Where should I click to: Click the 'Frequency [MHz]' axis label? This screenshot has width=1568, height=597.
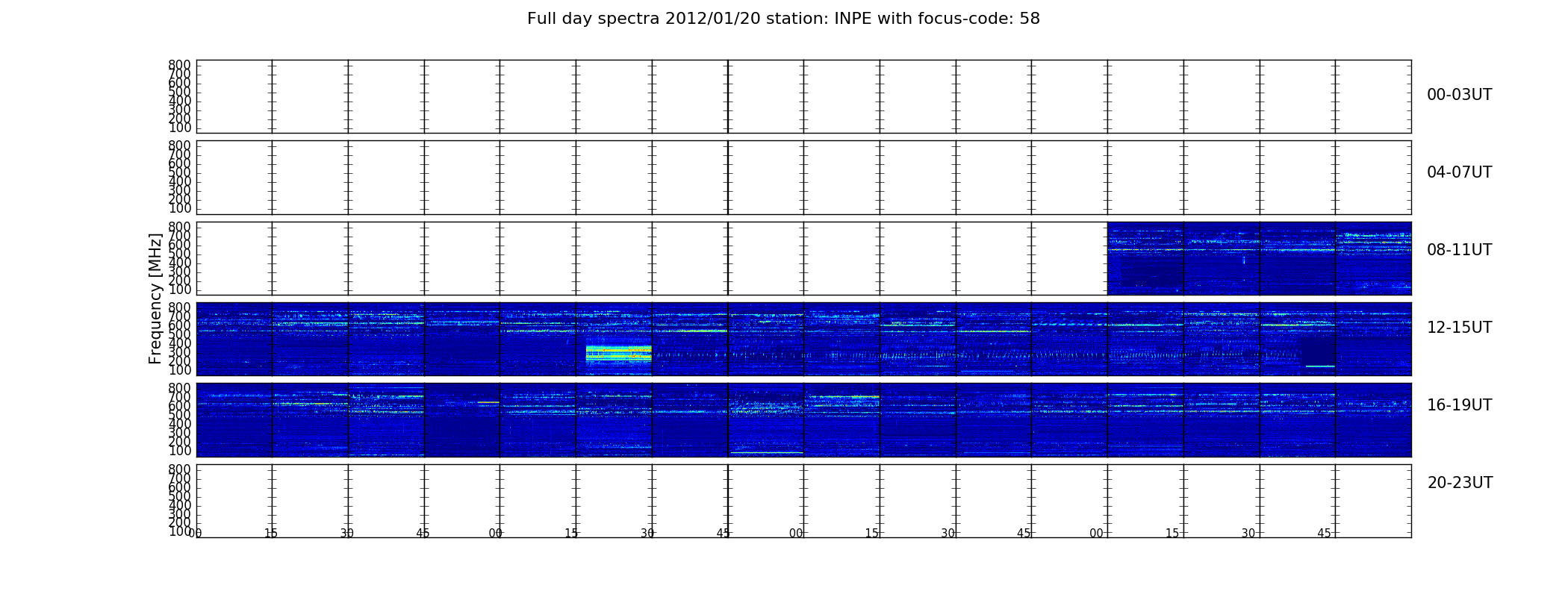(x=155, y=298)
